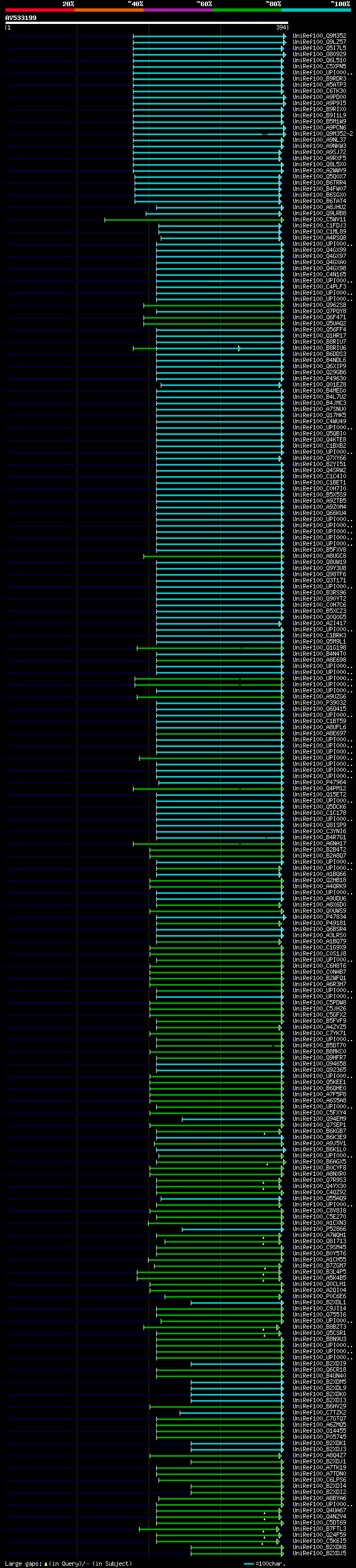Select hit label UniRef100_C5WV11

pos(319,219)
